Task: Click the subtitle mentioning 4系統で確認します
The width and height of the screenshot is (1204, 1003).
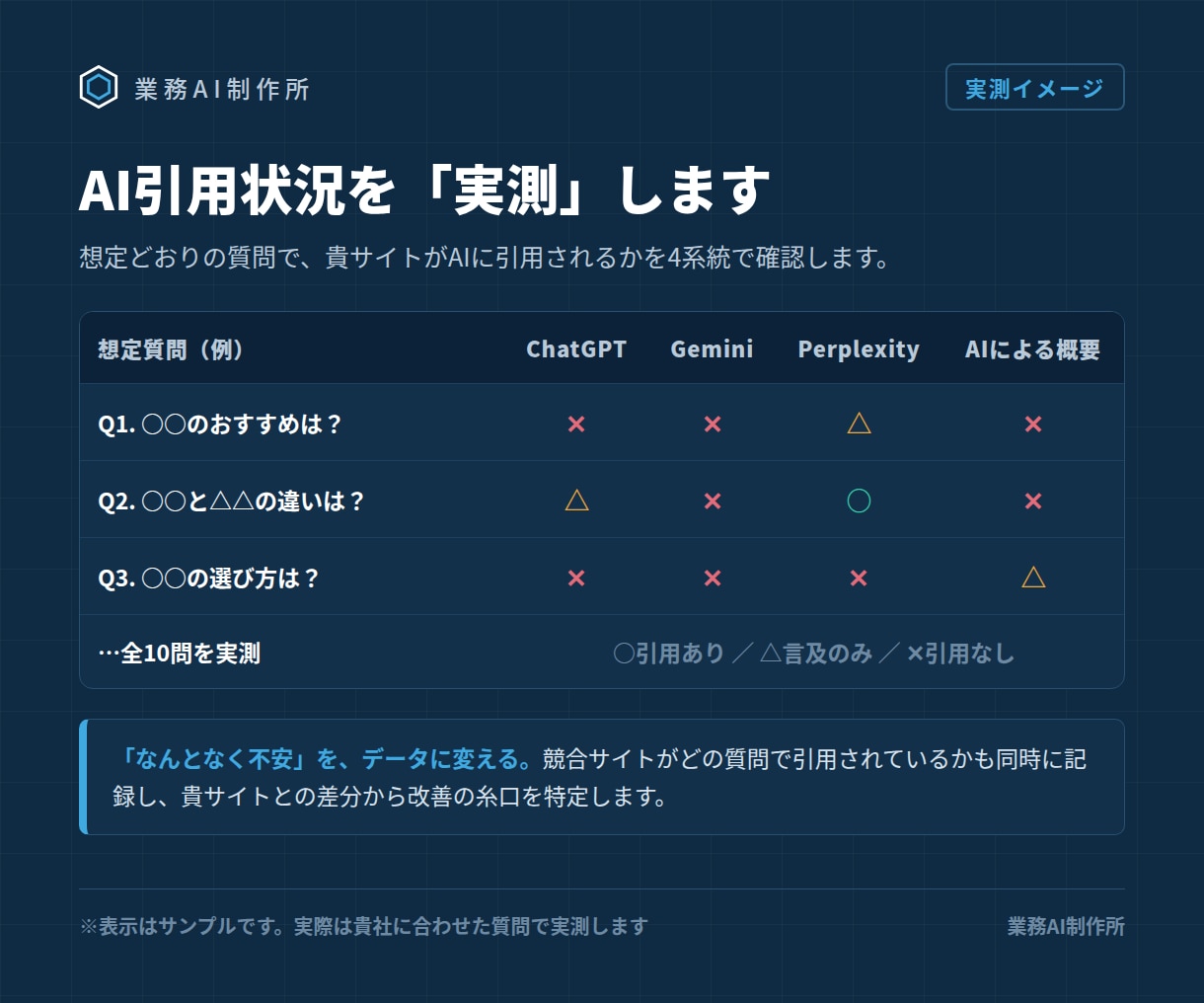Action: [487, 258]
